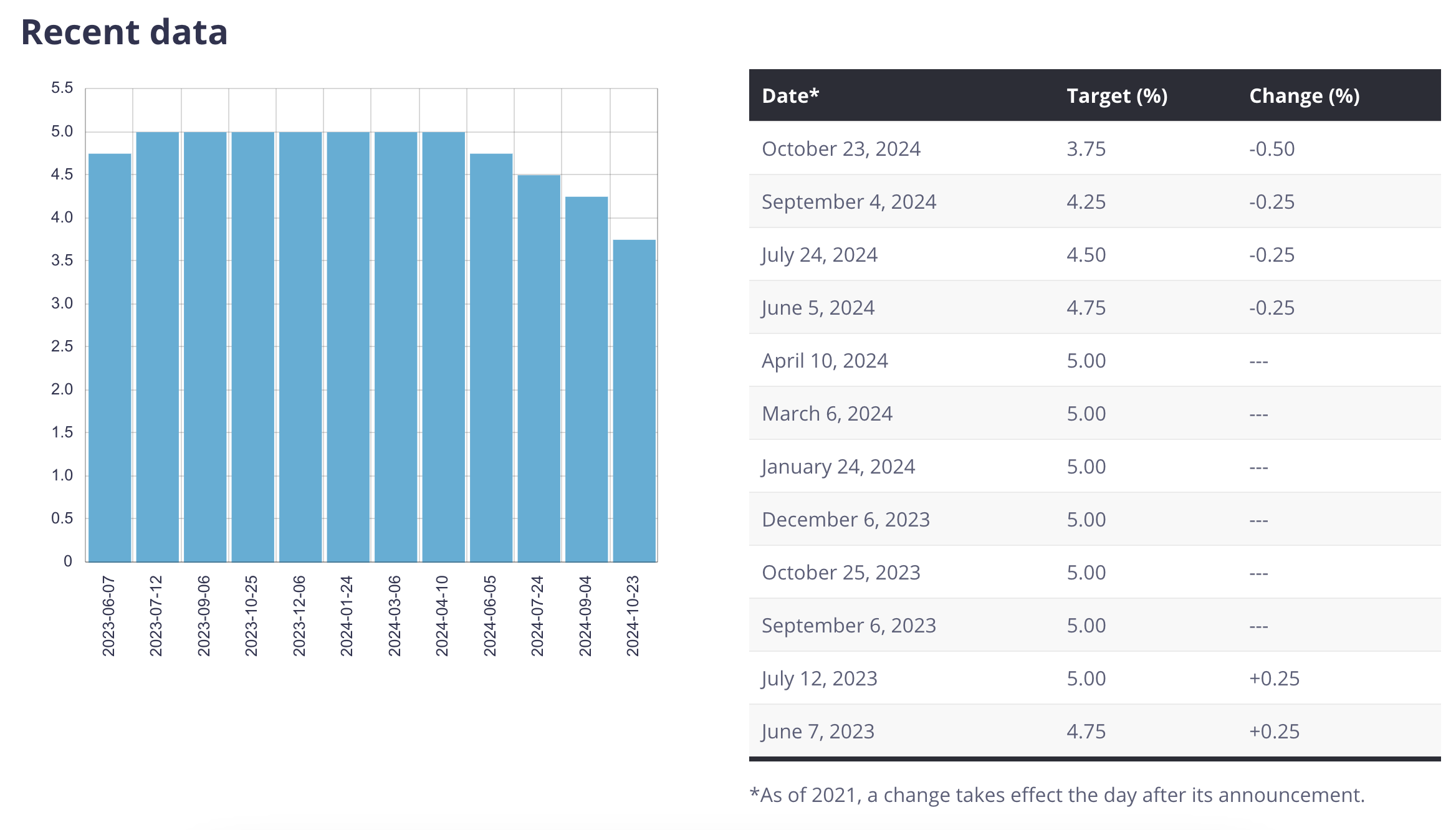Screen dimensions: 1456x830
Task: Click the 2024-01-24 chart bar
Action: pos(348,346)
